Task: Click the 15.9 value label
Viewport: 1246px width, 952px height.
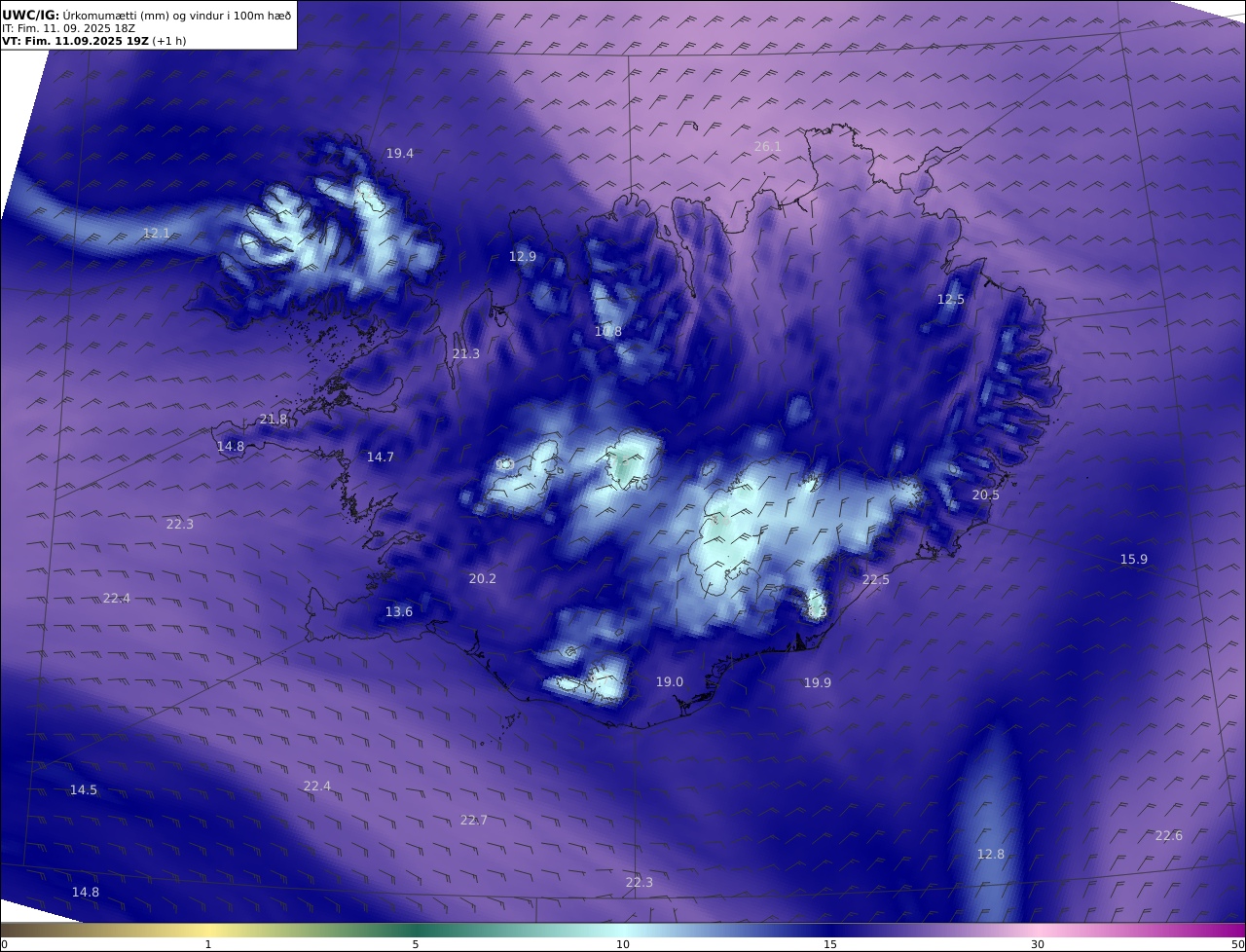Action: pyautogui.click(x=1134, y=559)
